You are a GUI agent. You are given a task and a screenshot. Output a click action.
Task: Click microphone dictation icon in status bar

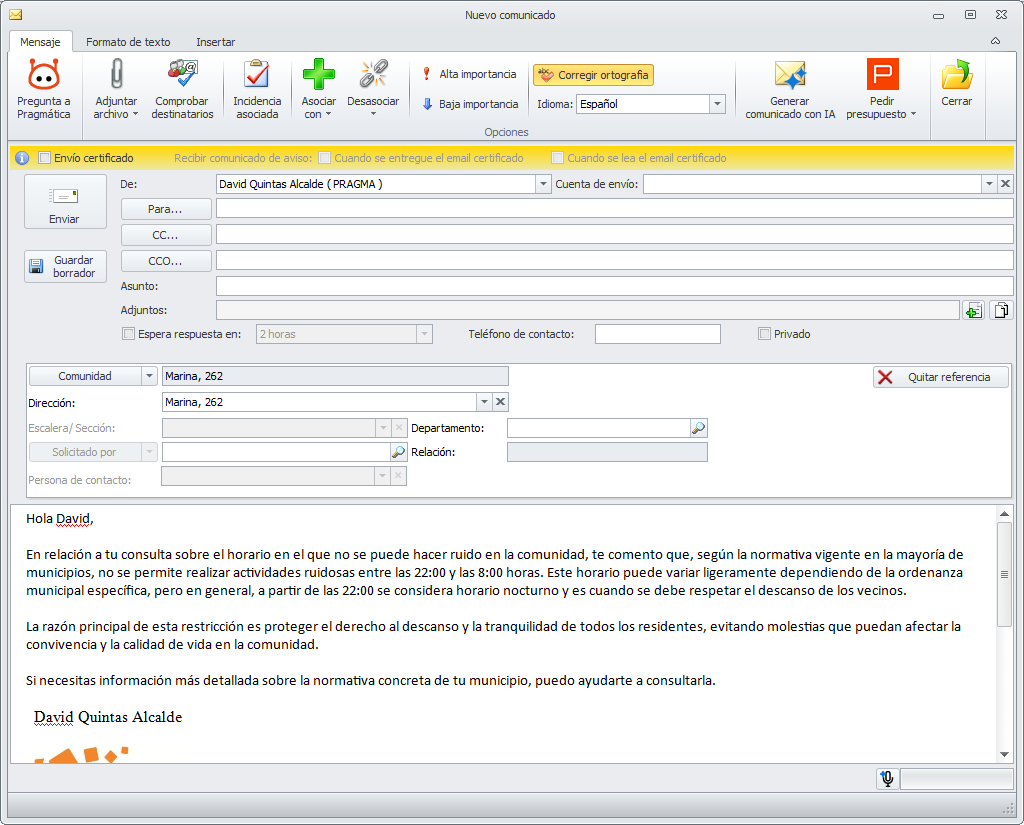coord(886,779)
